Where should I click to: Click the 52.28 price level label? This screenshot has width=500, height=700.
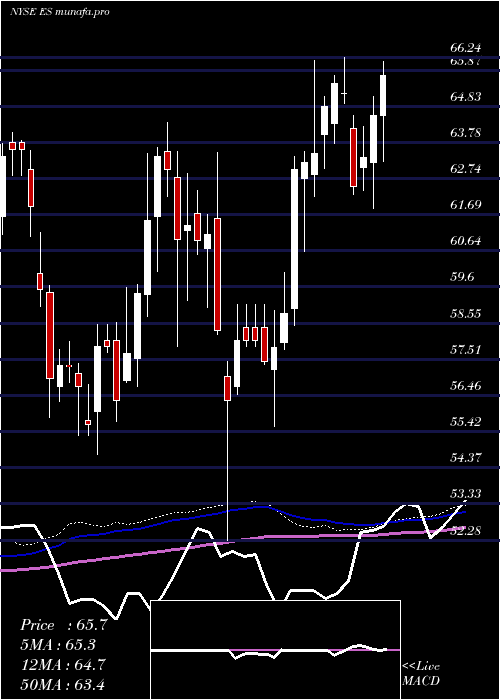(x=466, y=531)
